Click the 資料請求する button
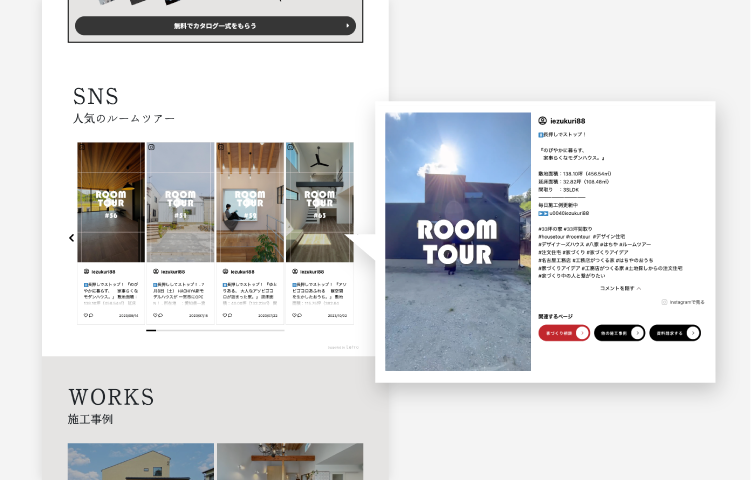 click(674, 333)
